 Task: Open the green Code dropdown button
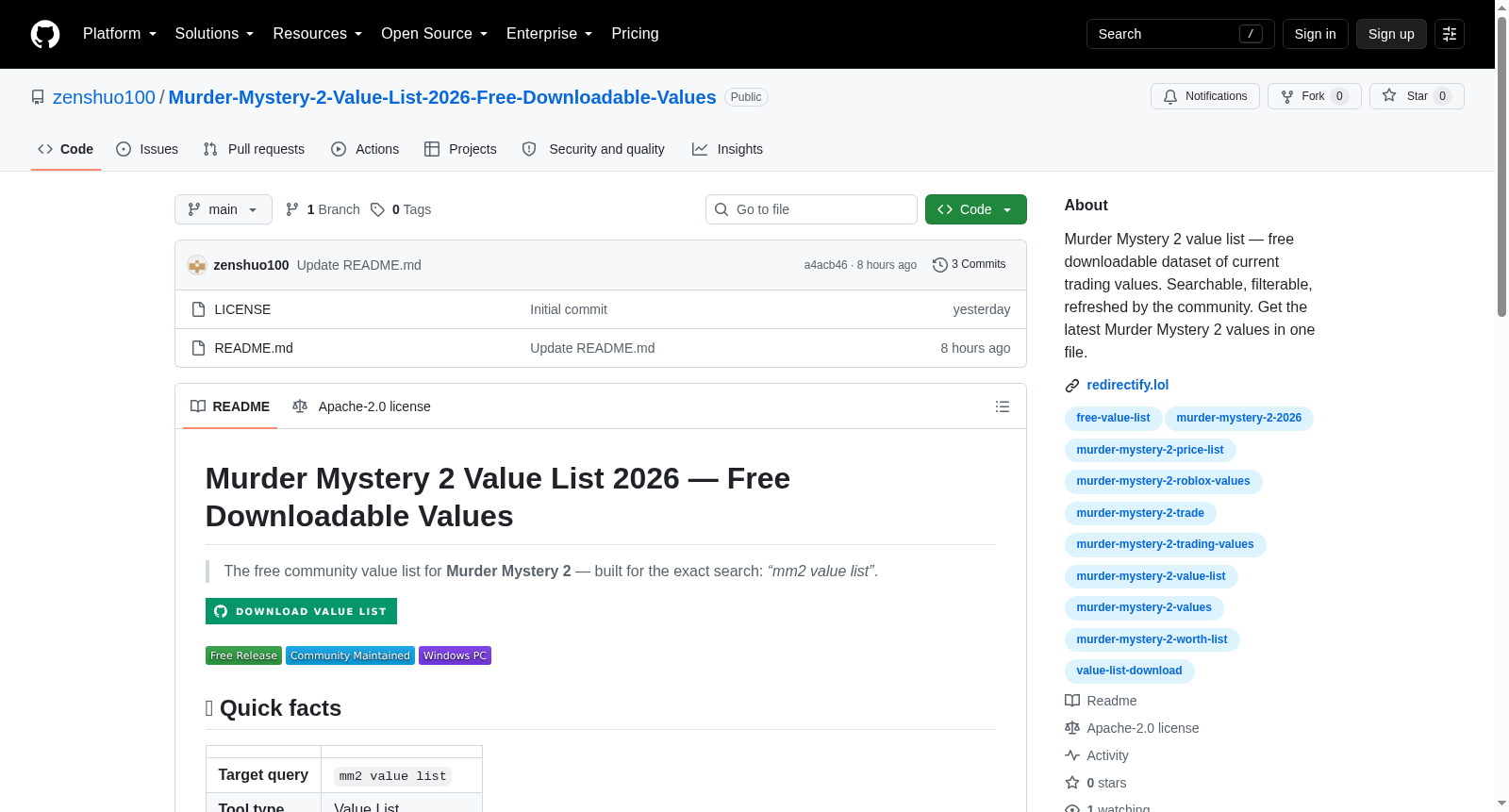tap(976, 209)
